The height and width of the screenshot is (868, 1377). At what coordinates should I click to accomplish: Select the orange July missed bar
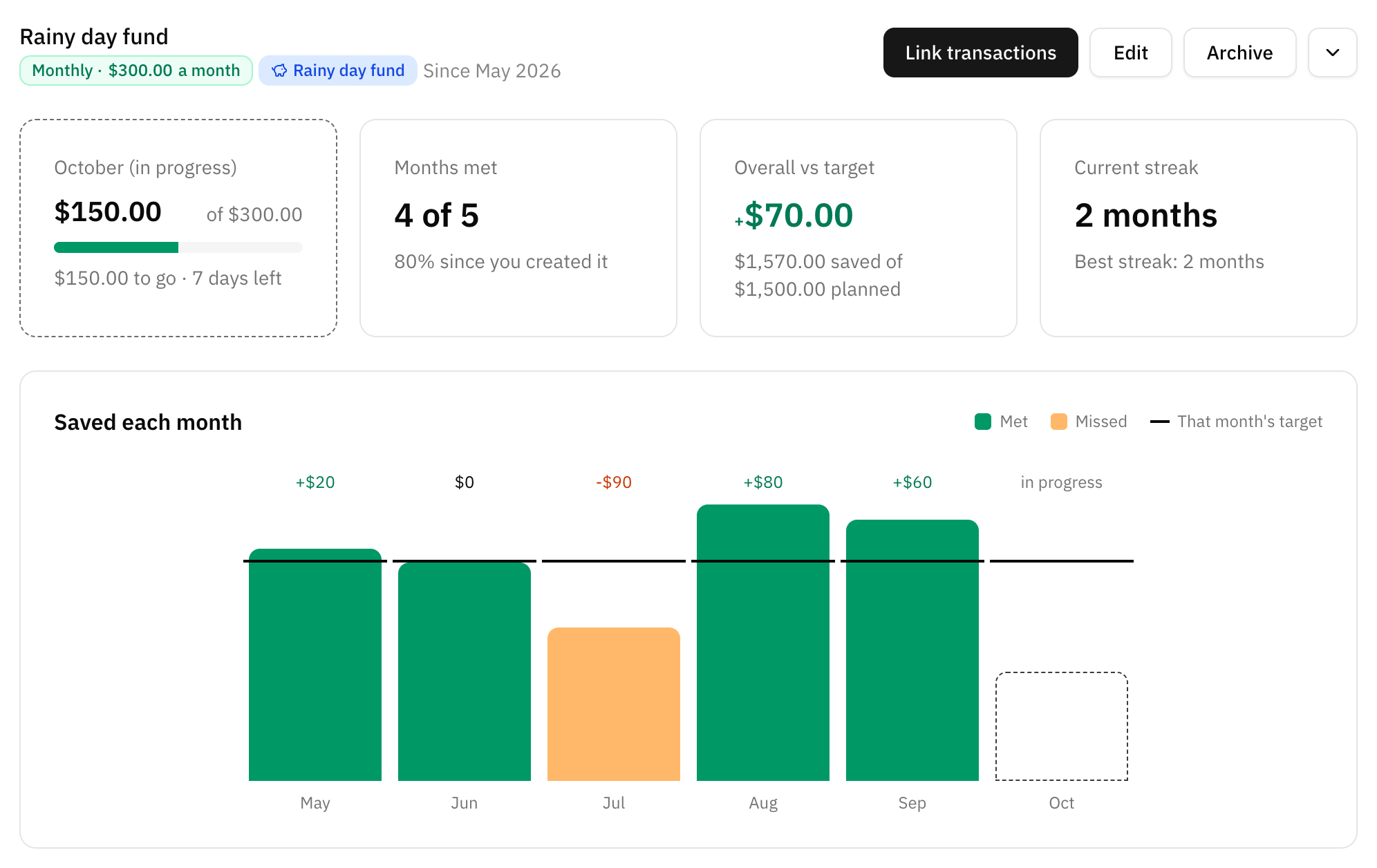tap(614, 704)
